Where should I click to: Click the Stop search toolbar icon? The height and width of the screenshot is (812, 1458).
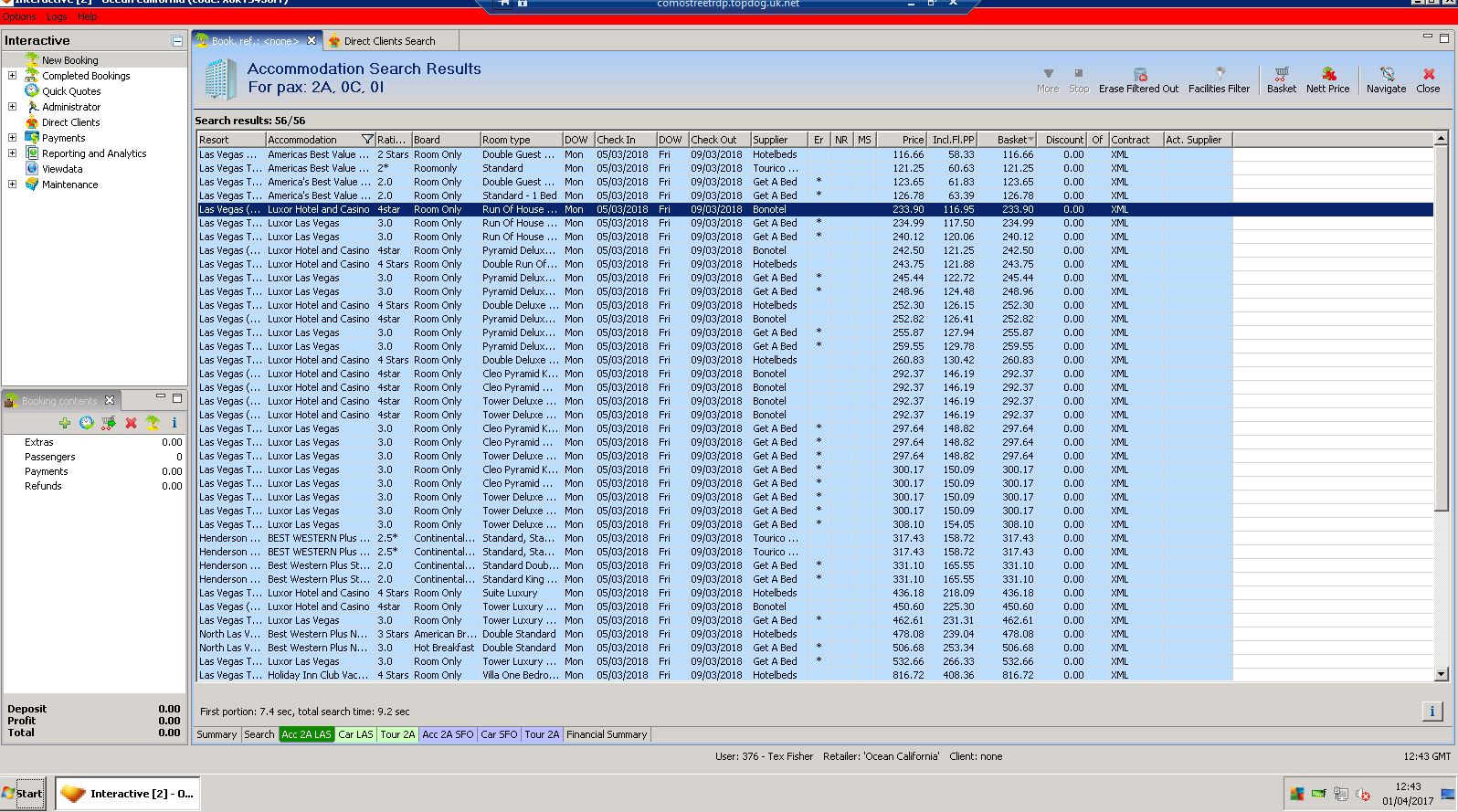(x=1079, y=74)
